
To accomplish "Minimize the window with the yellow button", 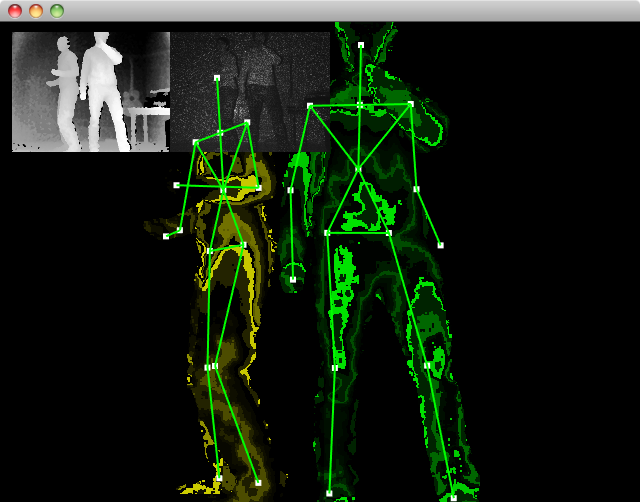I will click(36, 11).
